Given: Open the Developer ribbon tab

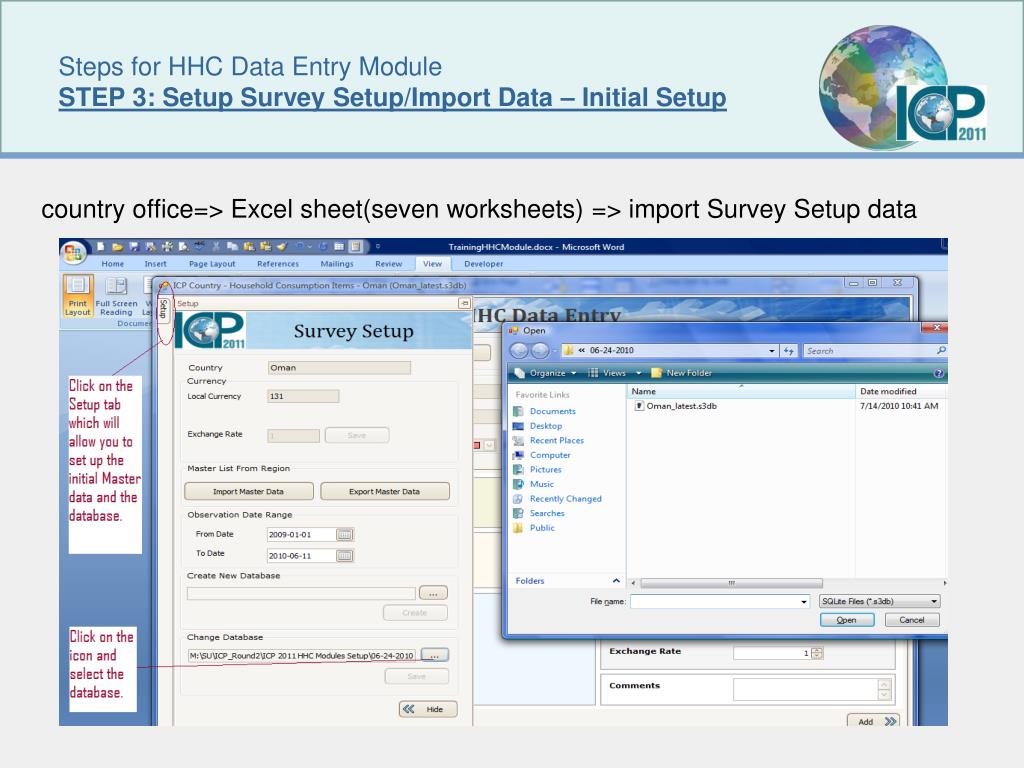Looking at the screenshot, I should (x=483, y=264).
